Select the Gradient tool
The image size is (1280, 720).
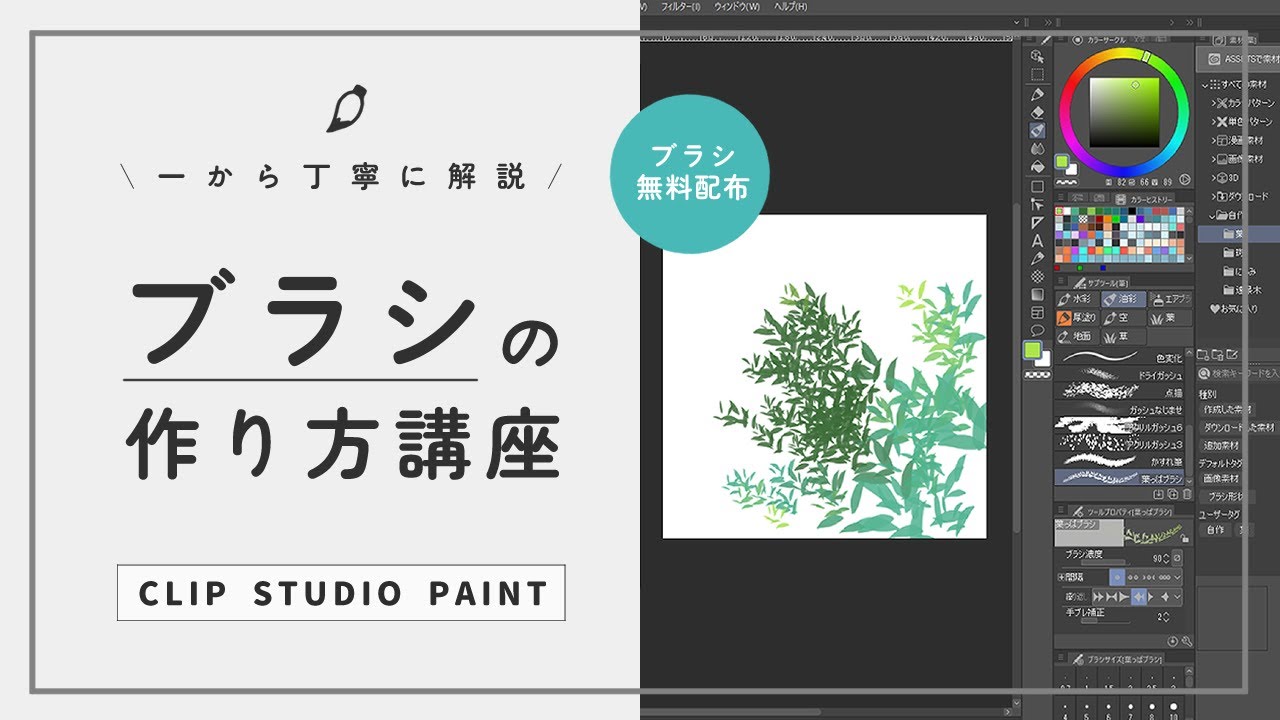[x=1038, y=294]
